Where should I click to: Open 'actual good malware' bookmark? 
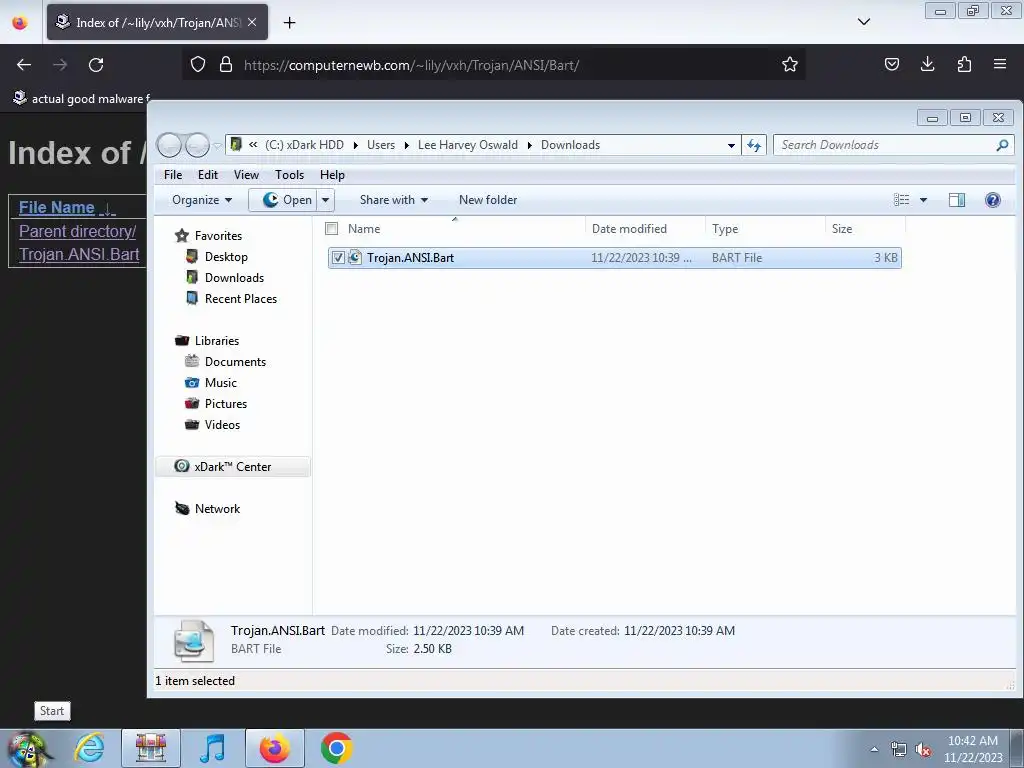click(x=81, y=99)
